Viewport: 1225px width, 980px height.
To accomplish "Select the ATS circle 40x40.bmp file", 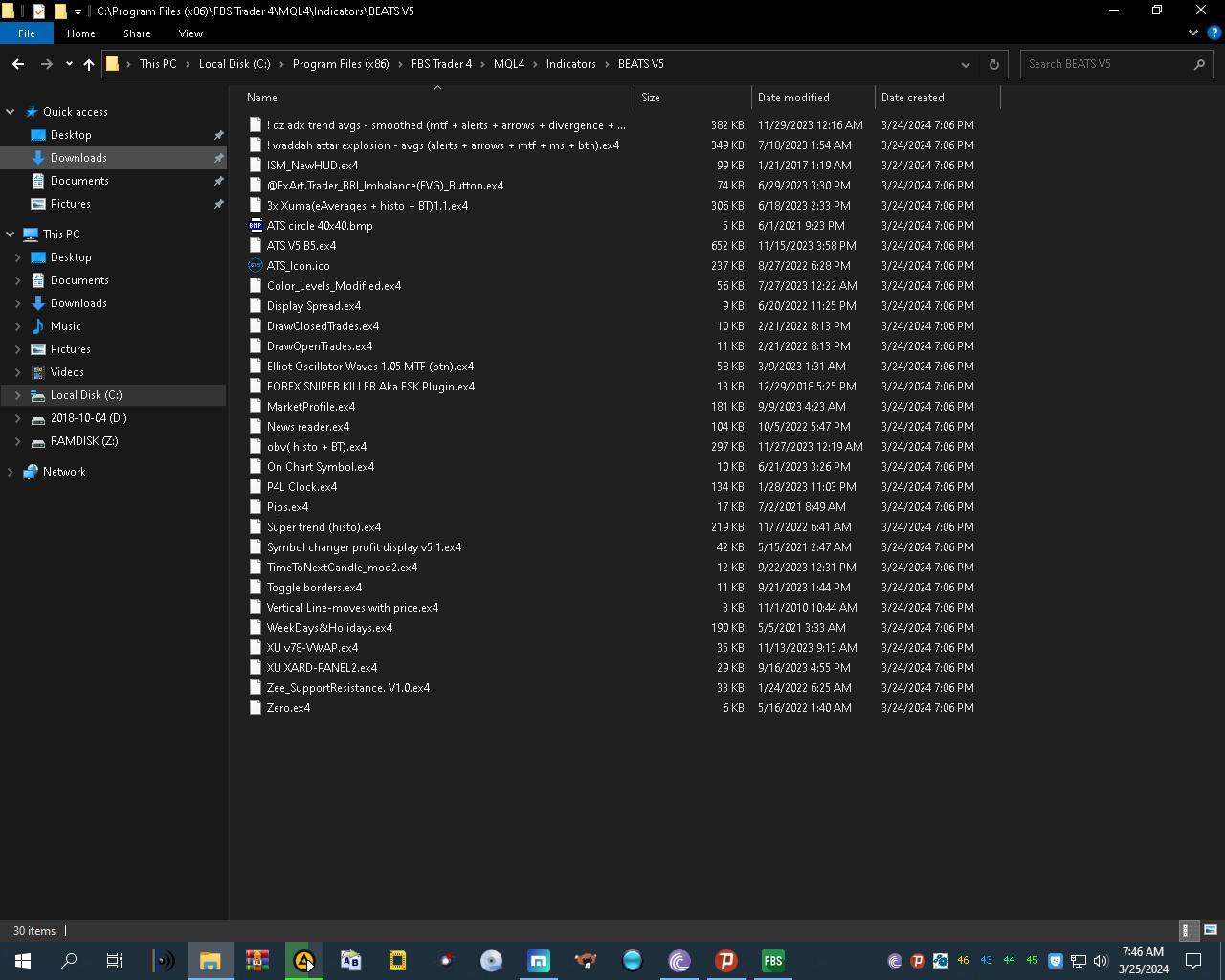I will point(320,226).
